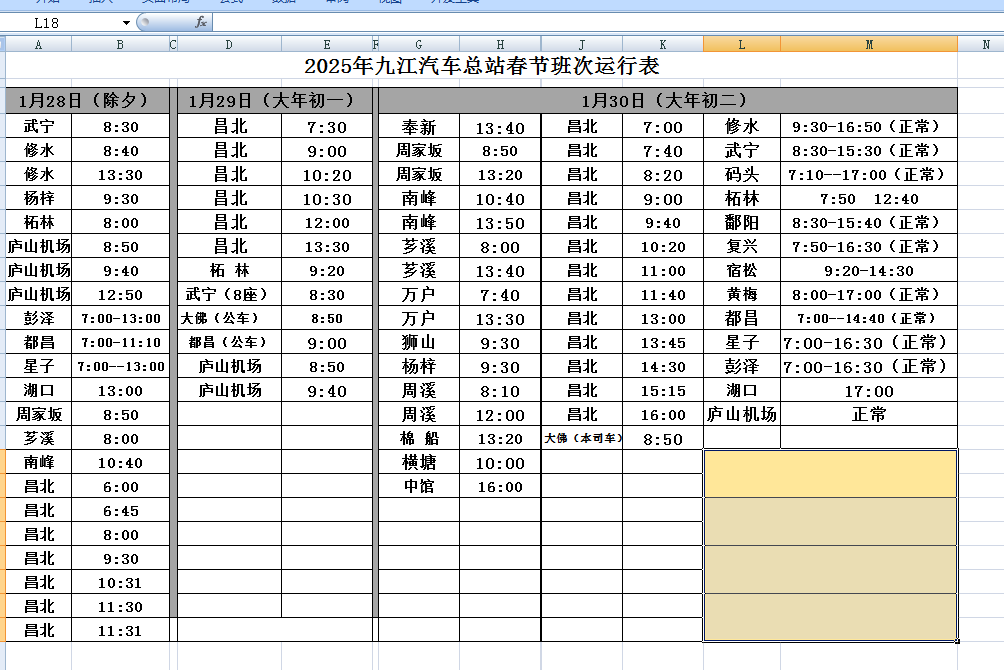Select the 正常 cell beside 庐山机场

[x=869, y=414]
